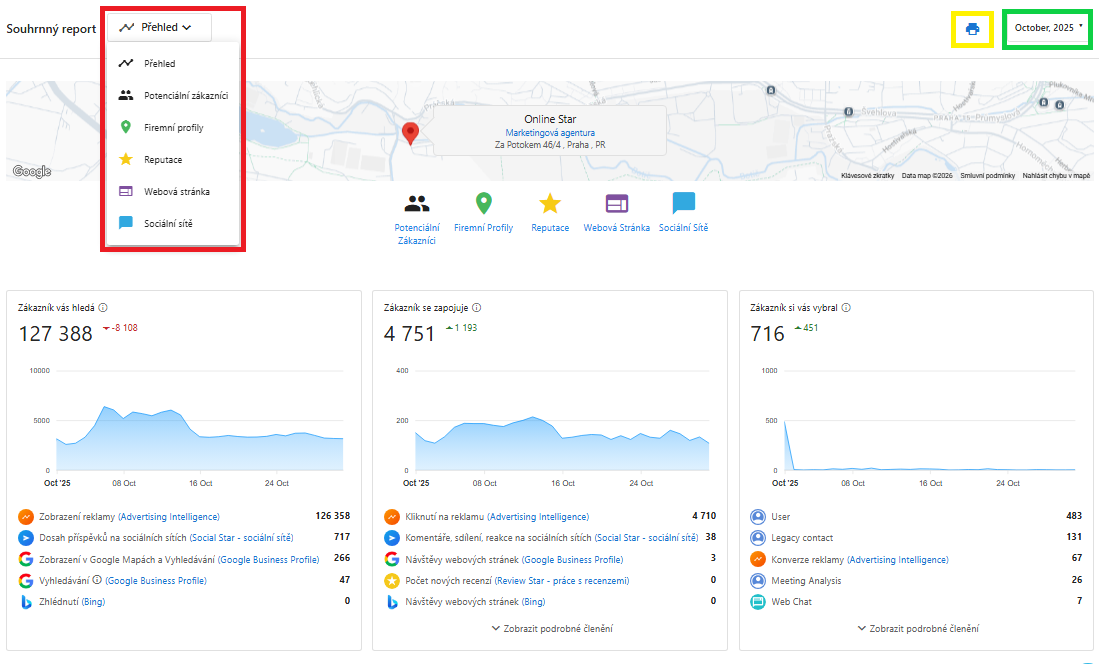Image resolution: width=1099 pixels, height=664 pixels.
Task: Expand Zobrazit podrobné členění under Zákazník si vás vybral
Action: tap(918, 628)
